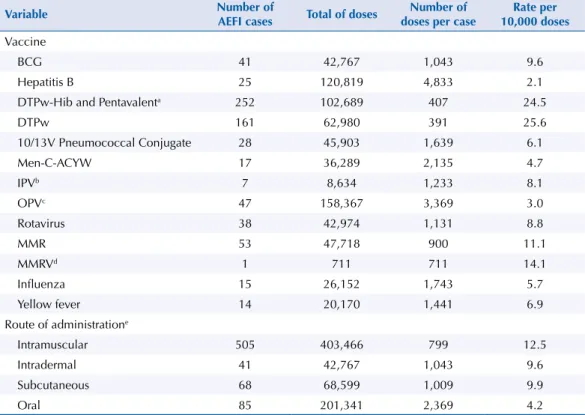Select the 'IPV' row label
The width and height of the screenshot is (585, 415).
coord(28,183)
